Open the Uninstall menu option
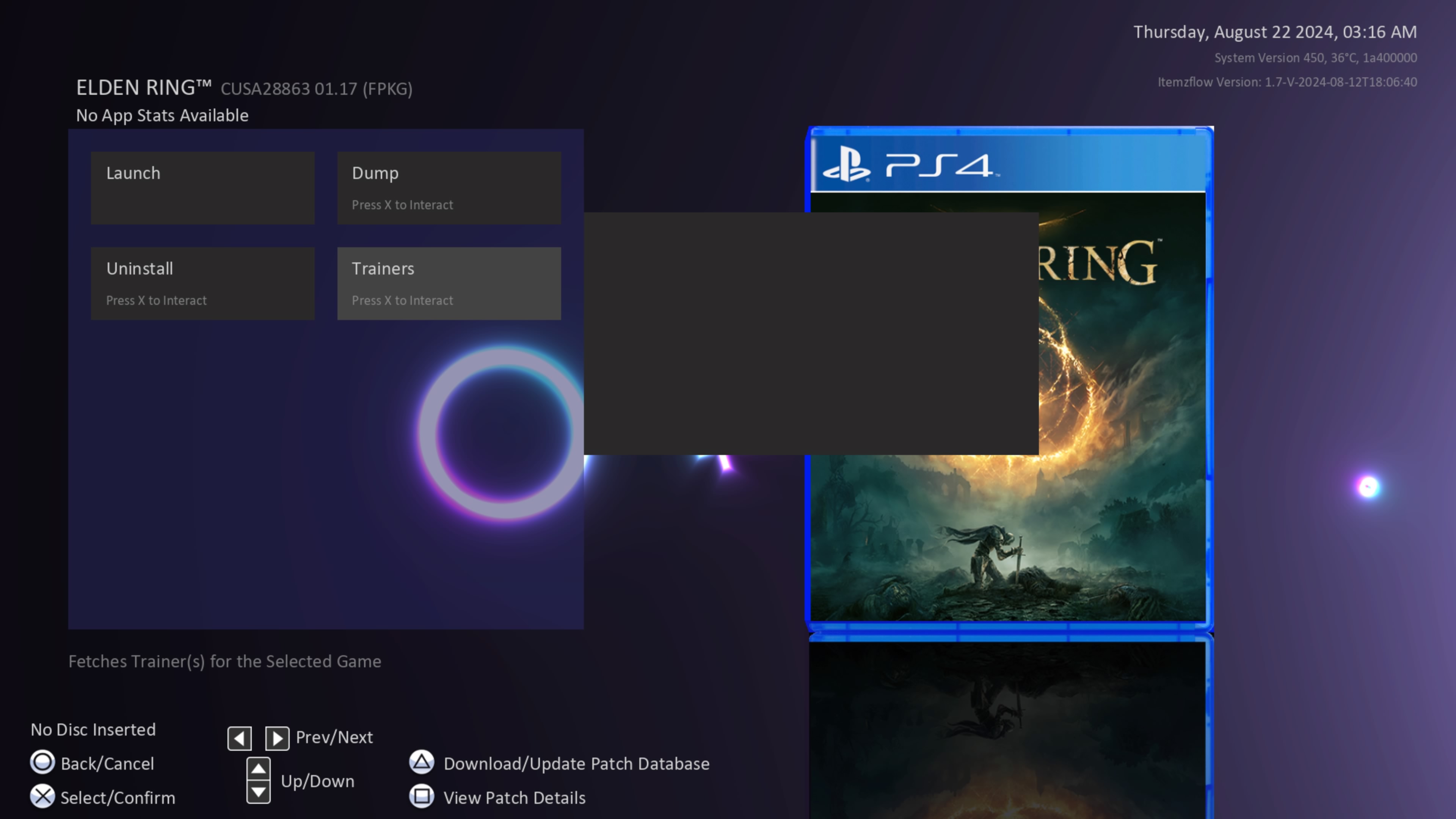This screenshot has height=819, width=1456. 202,283
